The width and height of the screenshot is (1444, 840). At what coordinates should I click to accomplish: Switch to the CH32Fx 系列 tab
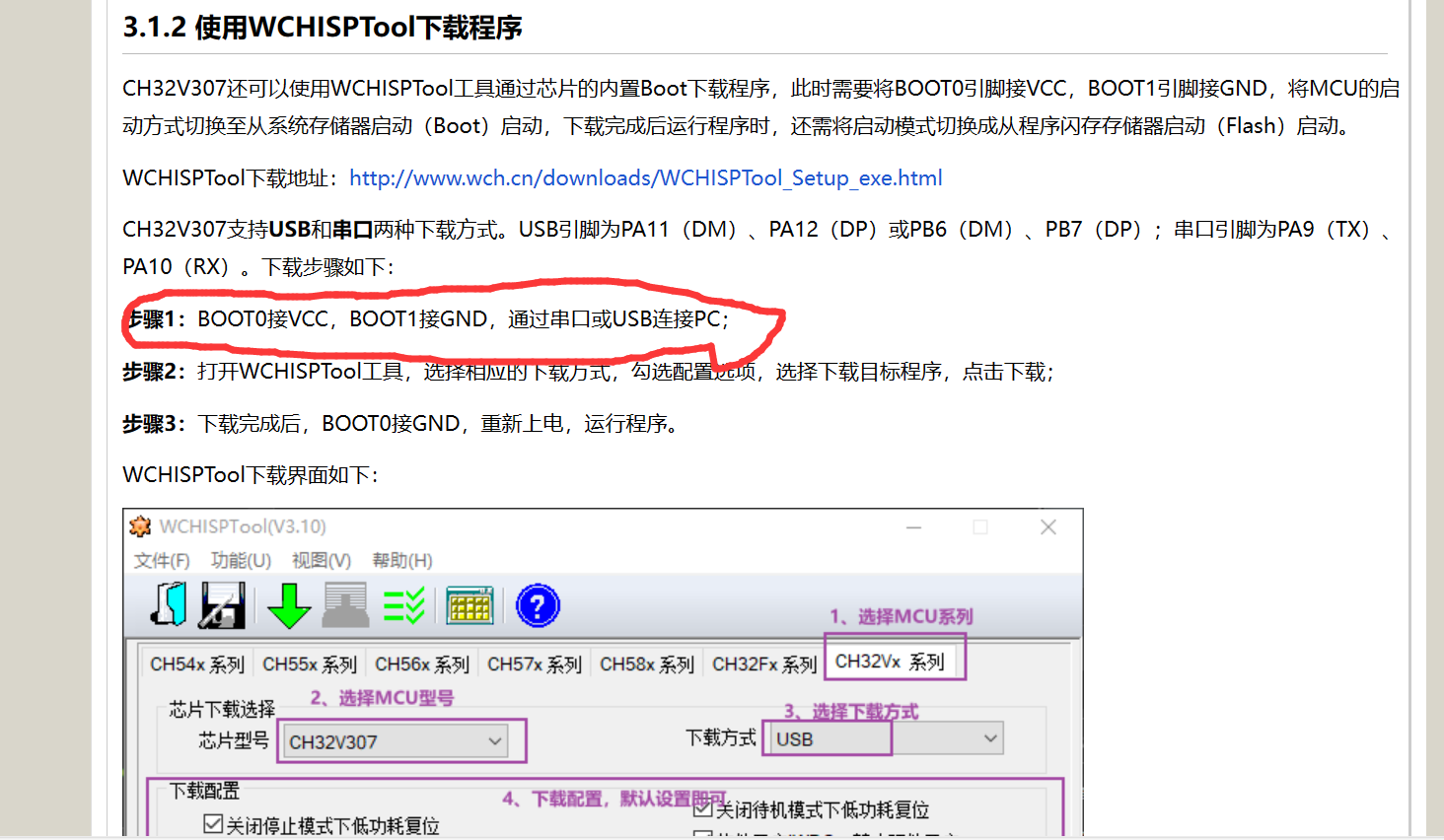[x=763, y=665]
